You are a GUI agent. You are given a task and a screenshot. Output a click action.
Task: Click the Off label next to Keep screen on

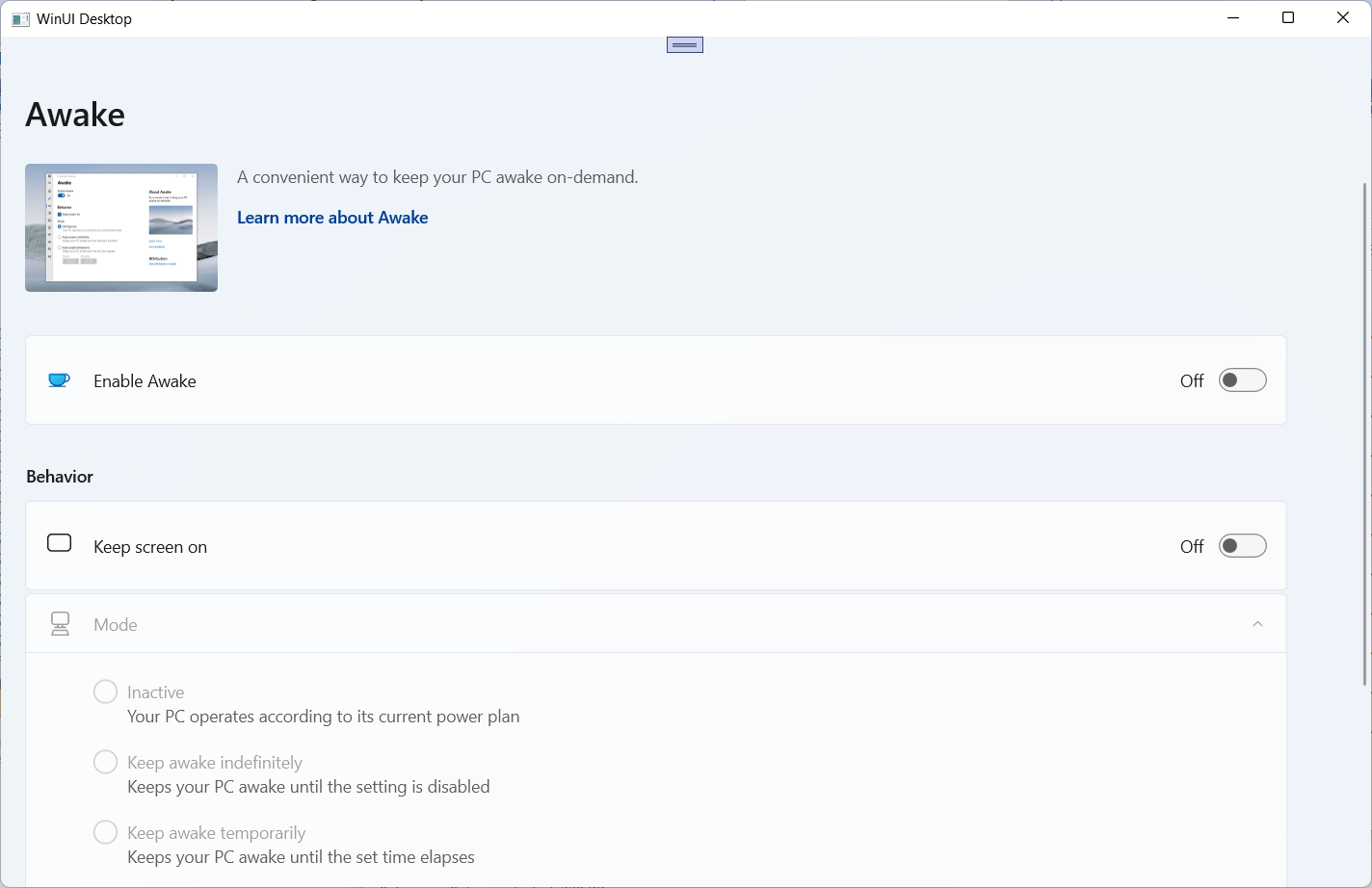(x=1192, y=547)
